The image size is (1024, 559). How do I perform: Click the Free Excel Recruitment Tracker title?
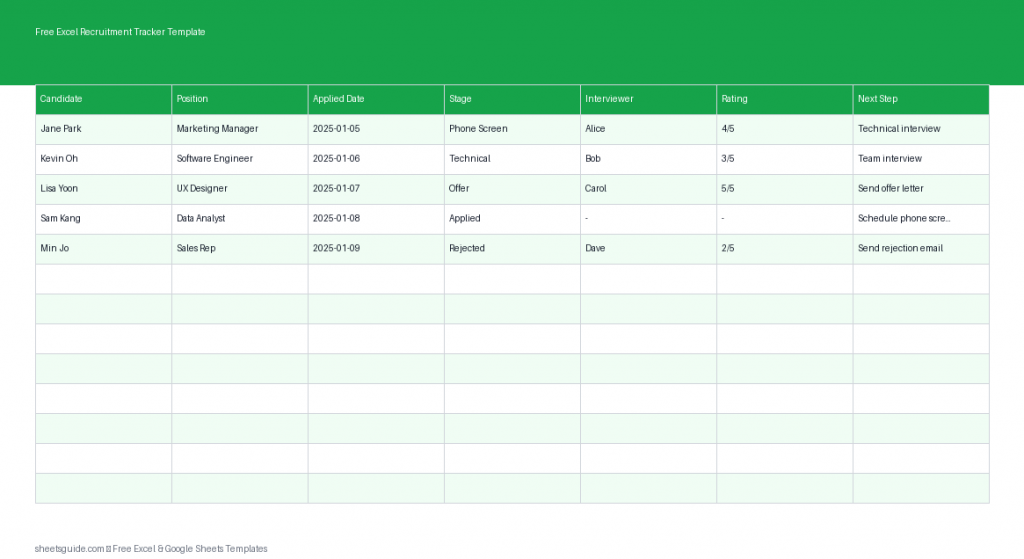(120, 32)
